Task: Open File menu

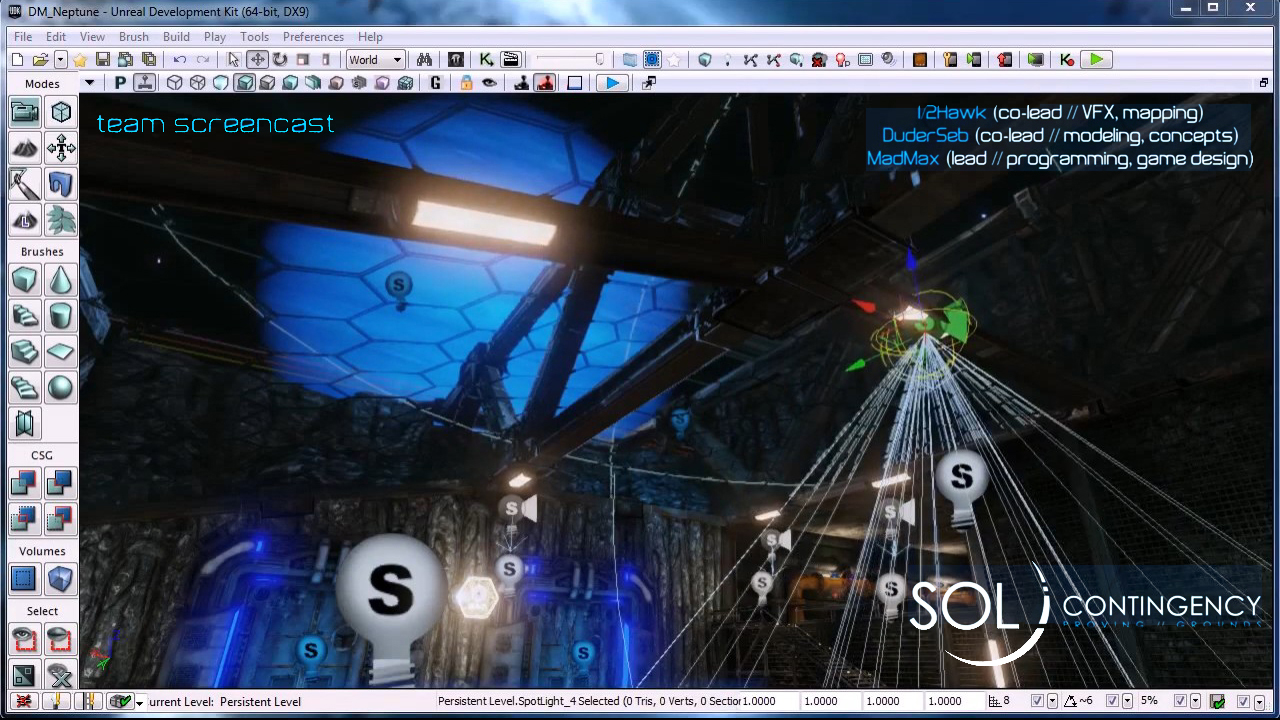Action: pyautogui.click(x=23, y=37)
